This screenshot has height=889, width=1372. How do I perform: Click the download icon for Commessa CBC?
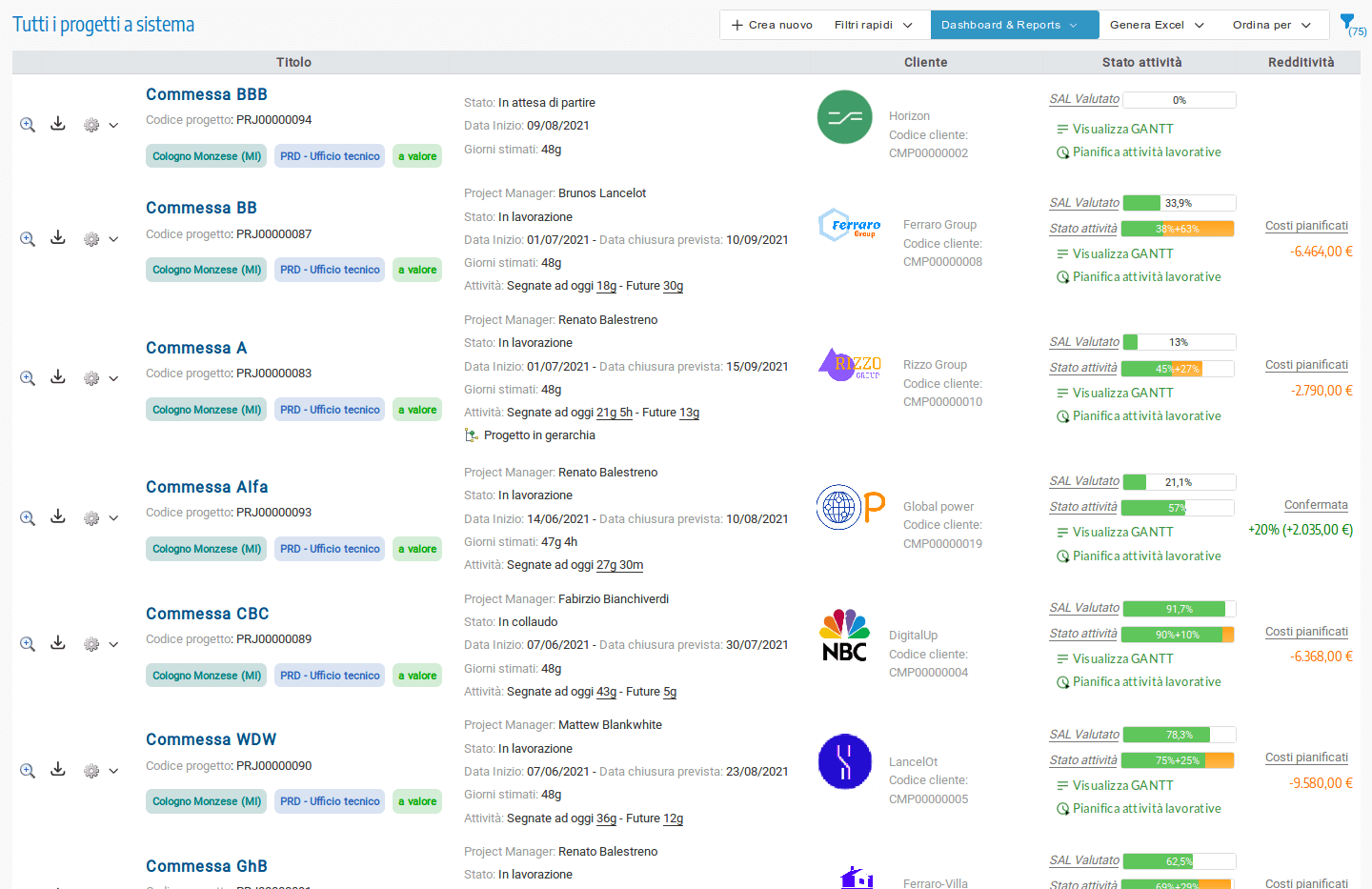coord(58,643)
